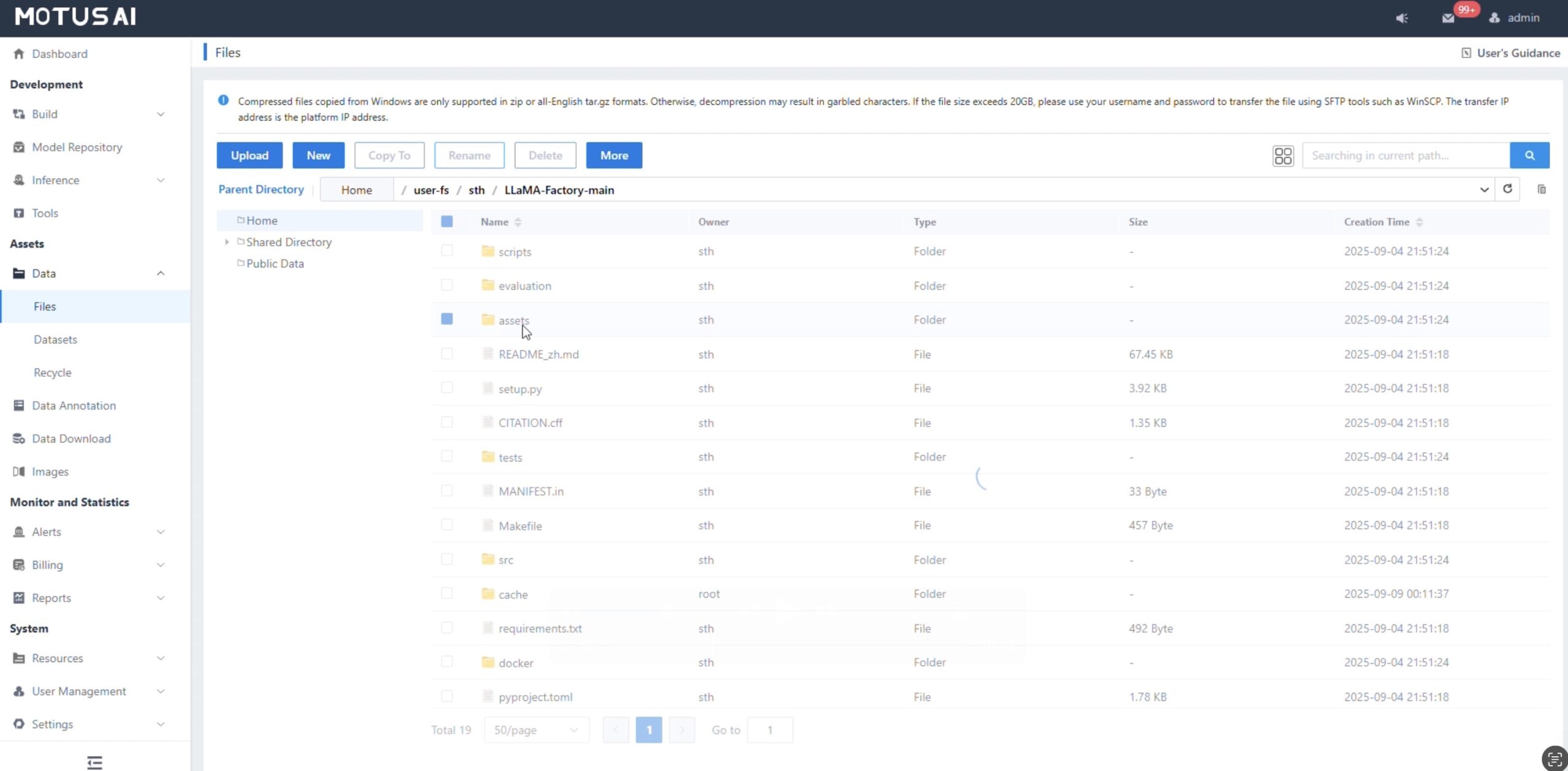This screenshot has height=771, width=1568.
Task: Go to Recycle in the sidebar
Action: pos(52,372)
